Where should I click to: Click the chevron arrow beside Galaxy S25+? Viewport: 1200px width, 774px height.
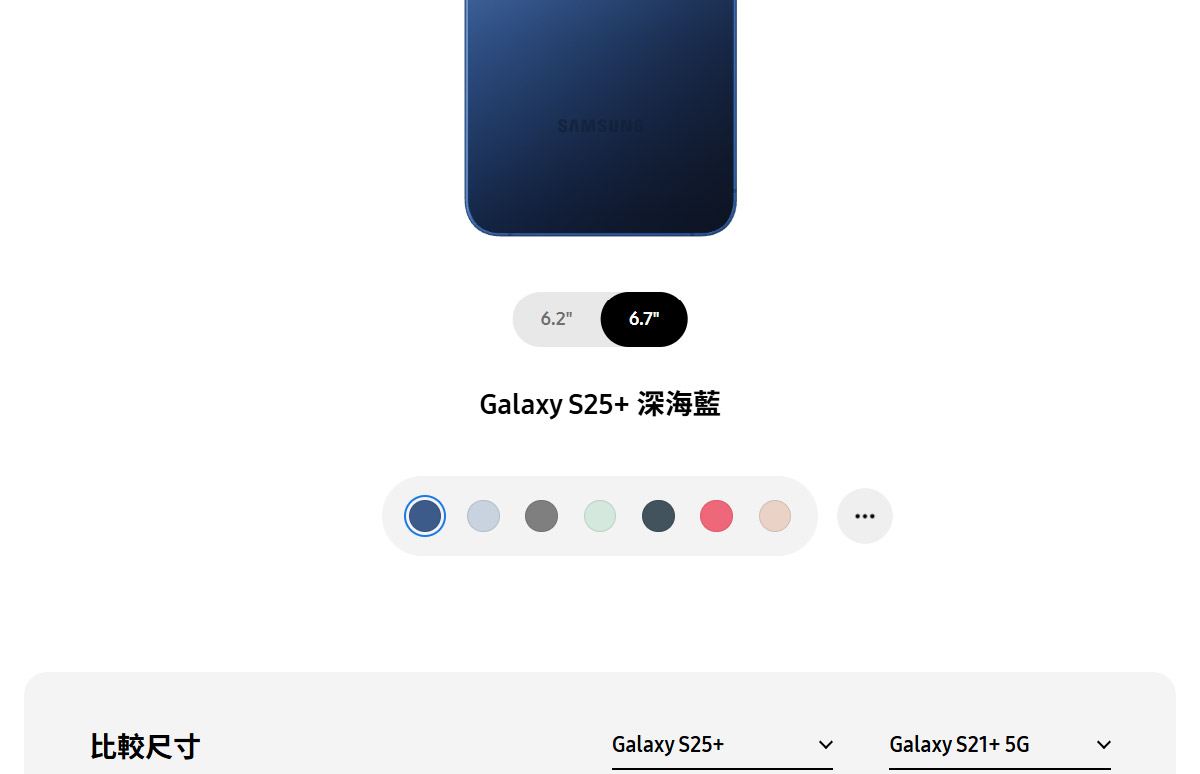pyautogui.click(x=826, y=745)
